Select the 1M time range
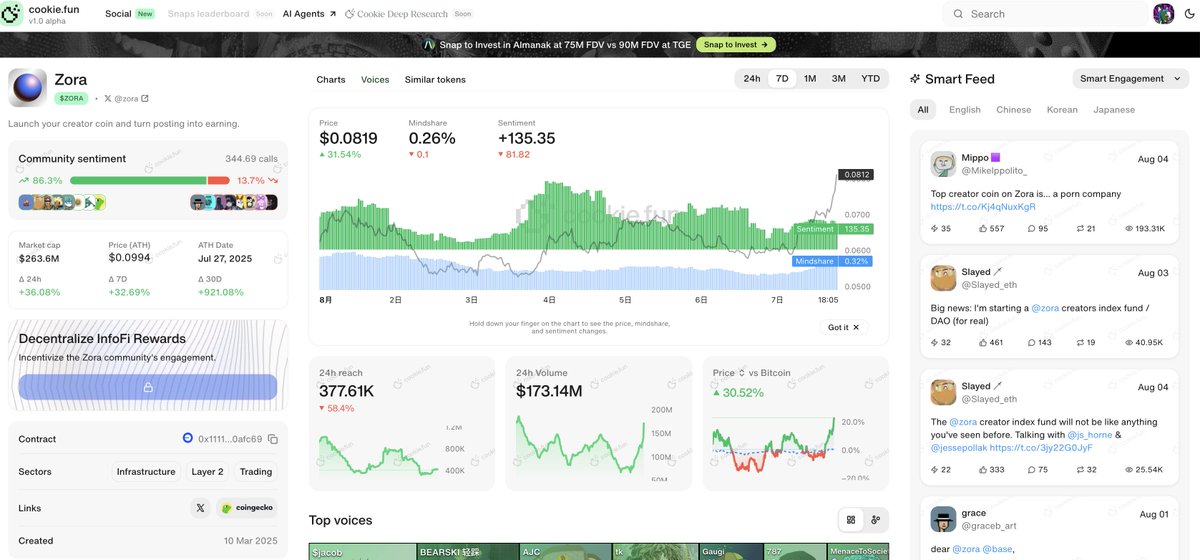 pos(810,78)
